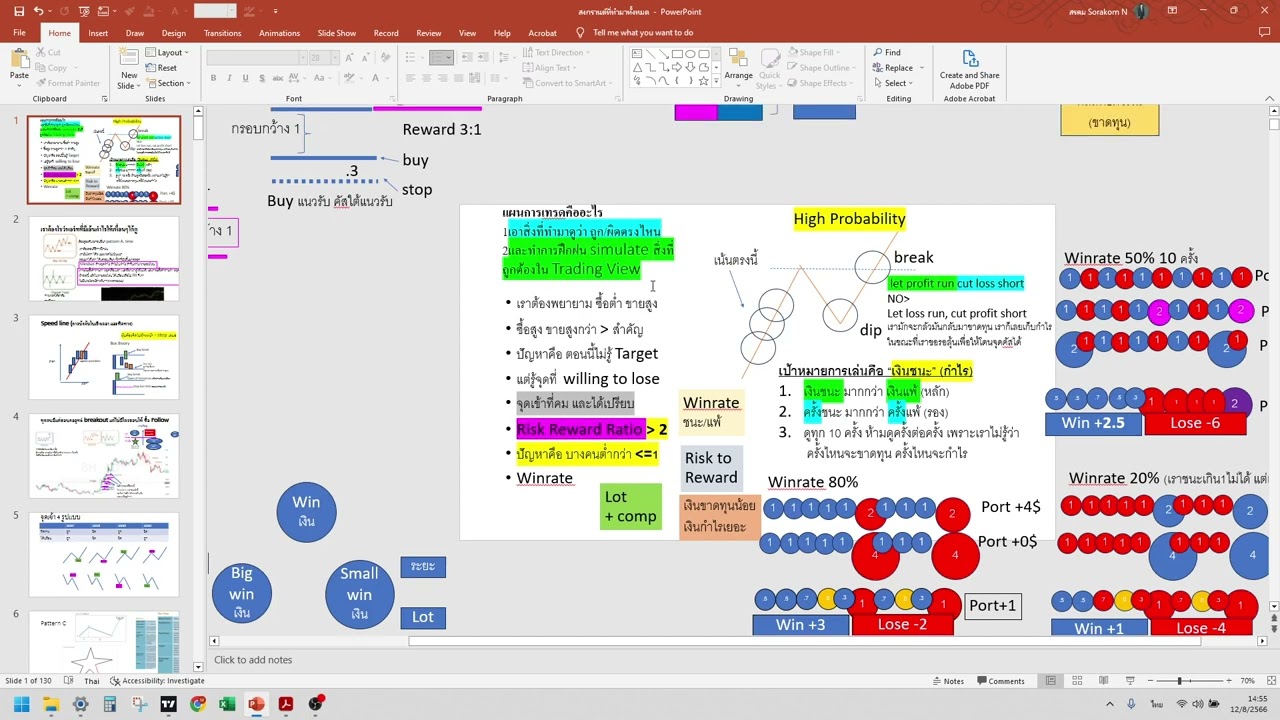The width and height of the screenshot is (1280, 720).
Task: Open the Animations tab
Action: coord(279,33)
